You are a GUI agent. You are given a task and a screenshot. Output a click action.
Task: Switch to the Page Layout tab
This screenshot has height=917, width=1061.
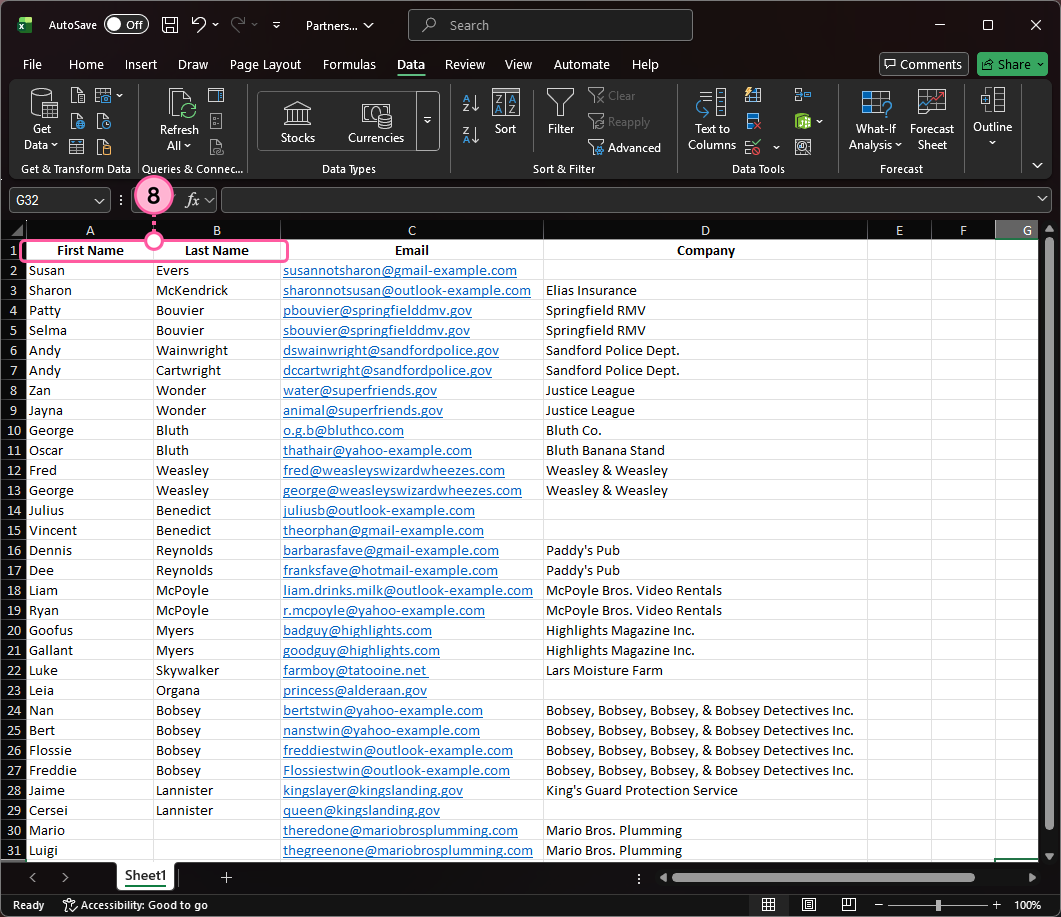[x=265, y=64]
